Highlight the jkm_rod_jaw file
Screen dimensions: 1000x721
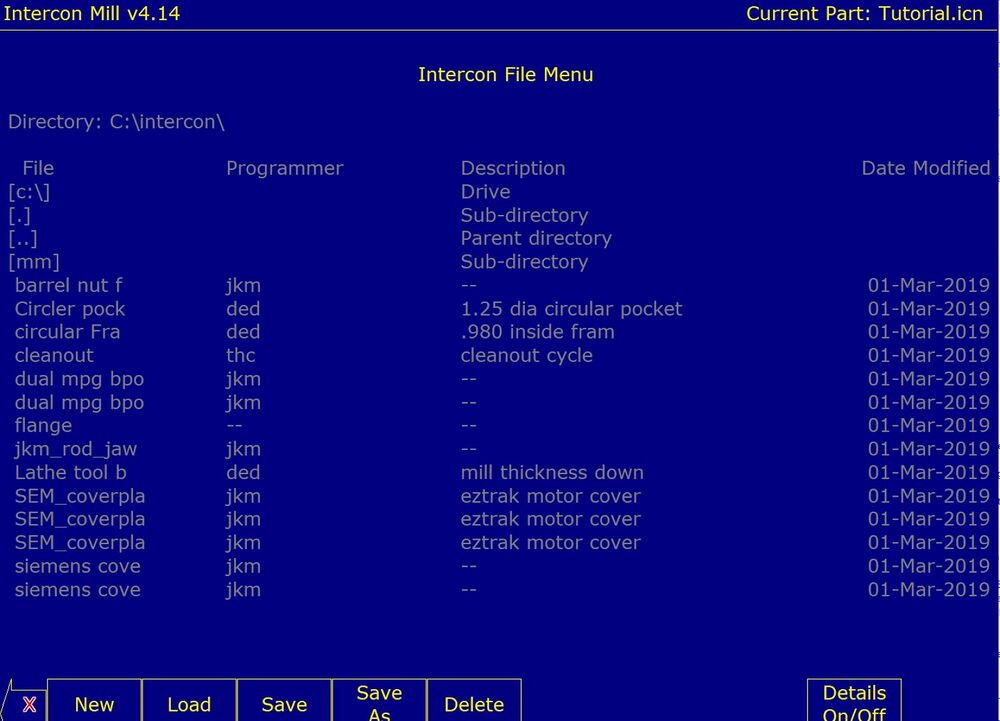[76, 449]
